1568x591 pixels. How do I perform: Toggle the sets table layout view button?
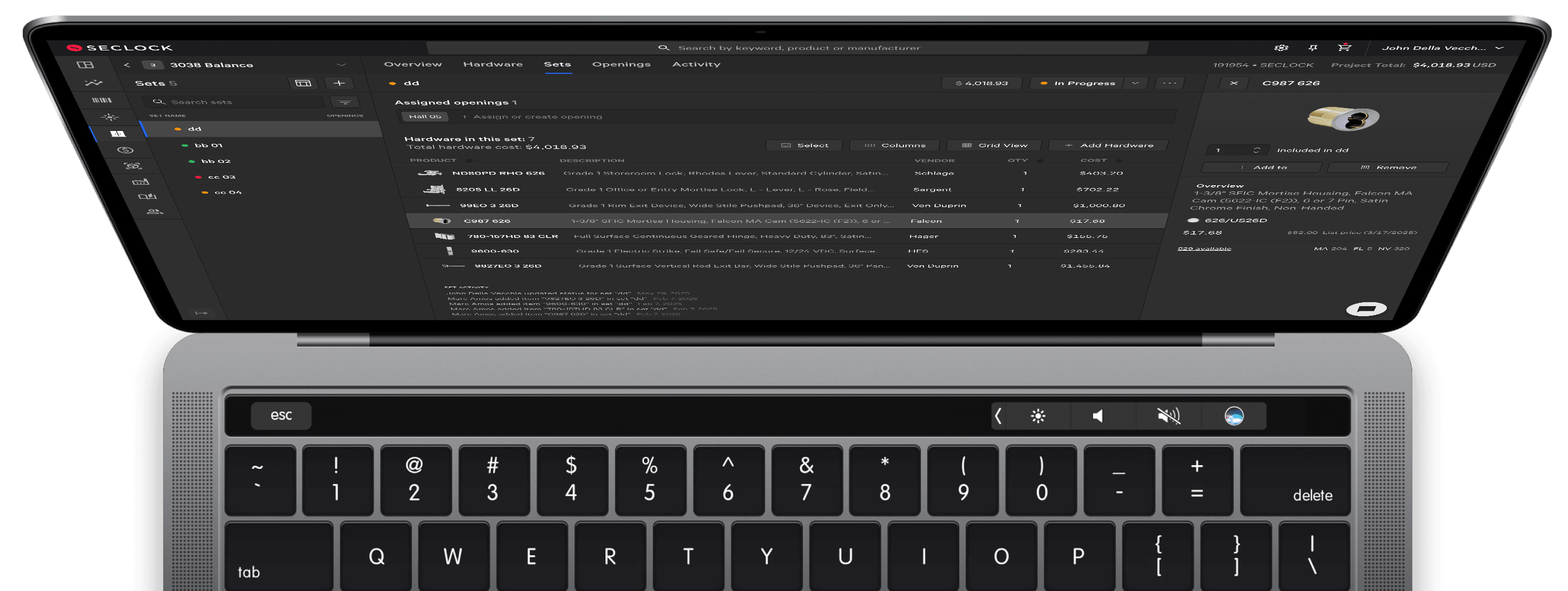(302, 83)
